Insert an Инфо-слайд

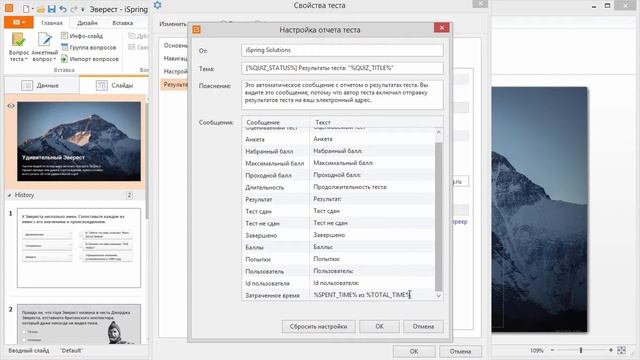(82, 36)
